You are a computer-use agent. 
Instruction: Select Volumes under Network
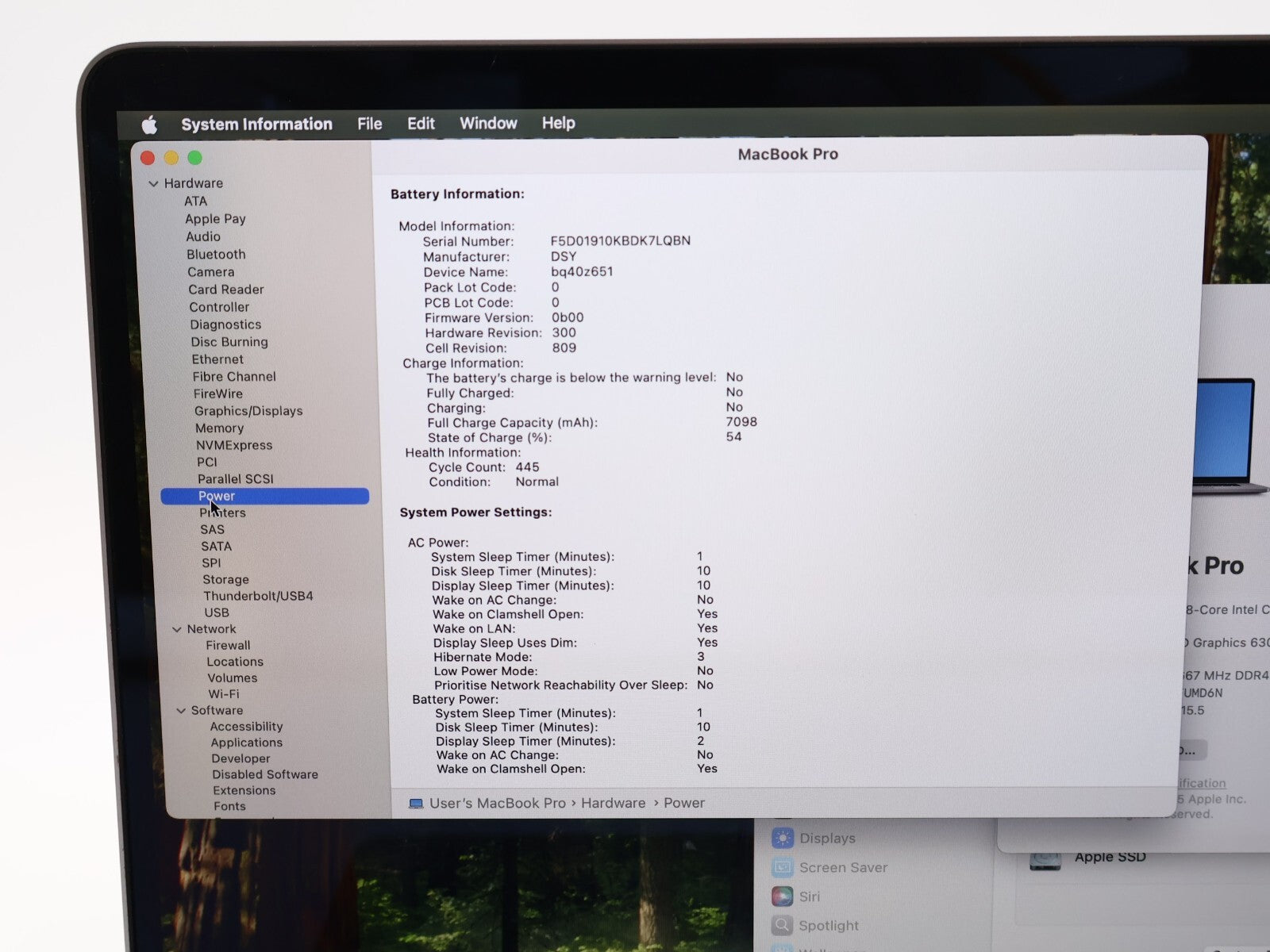[x=232, y=678]
